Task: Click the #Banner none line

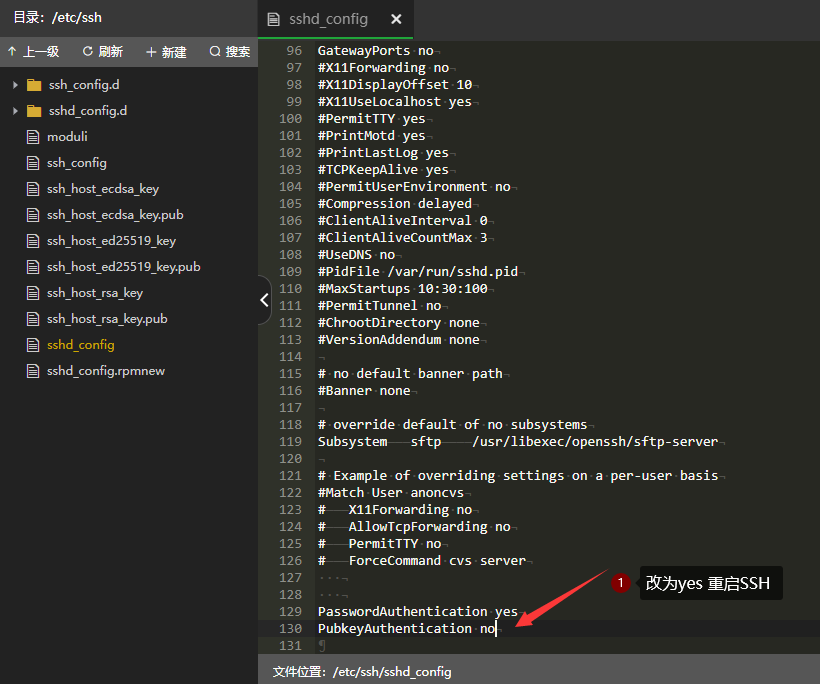Action: (x=364, y=391)
